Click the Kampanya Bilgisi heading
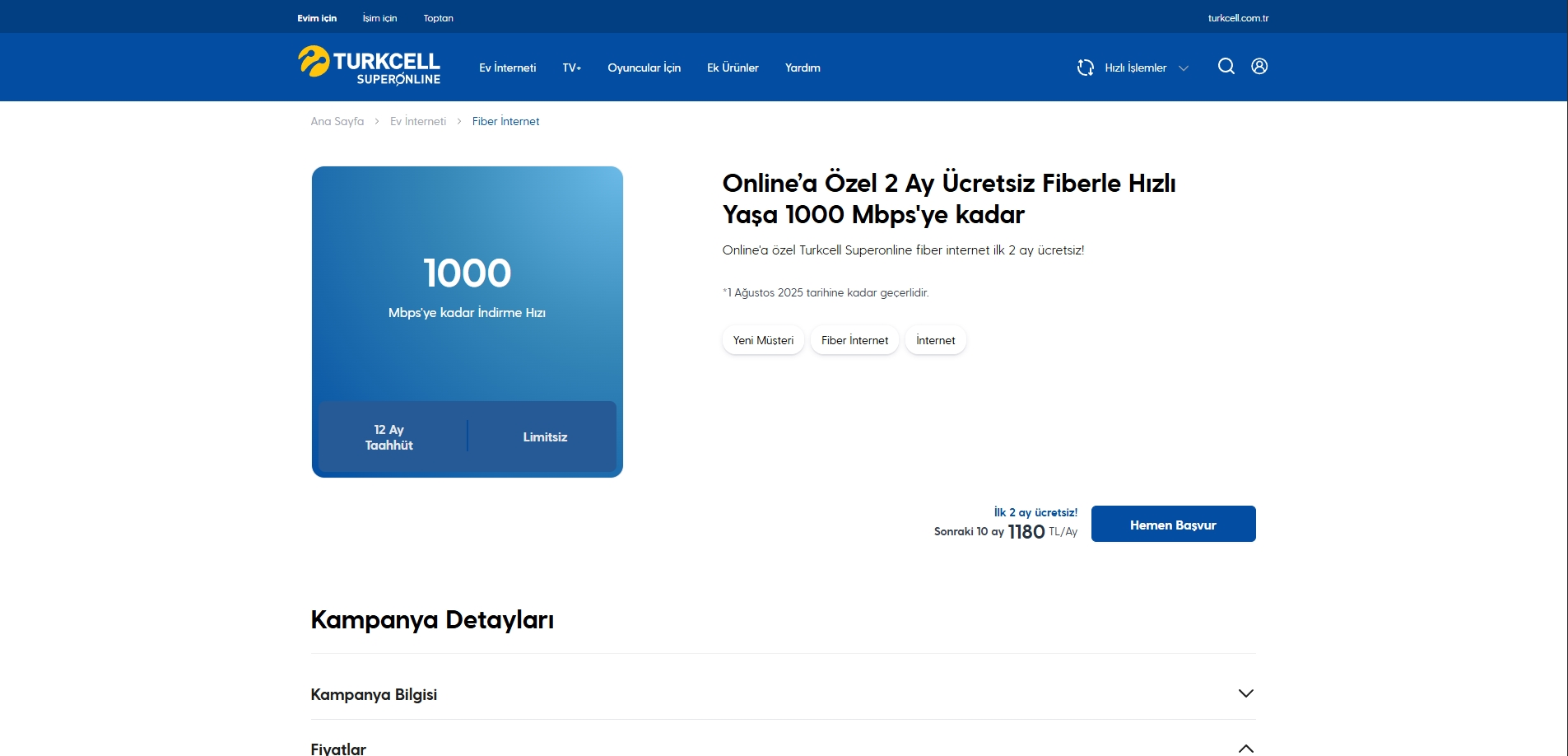Screen dimensions: 1568x756 [374, 694]
